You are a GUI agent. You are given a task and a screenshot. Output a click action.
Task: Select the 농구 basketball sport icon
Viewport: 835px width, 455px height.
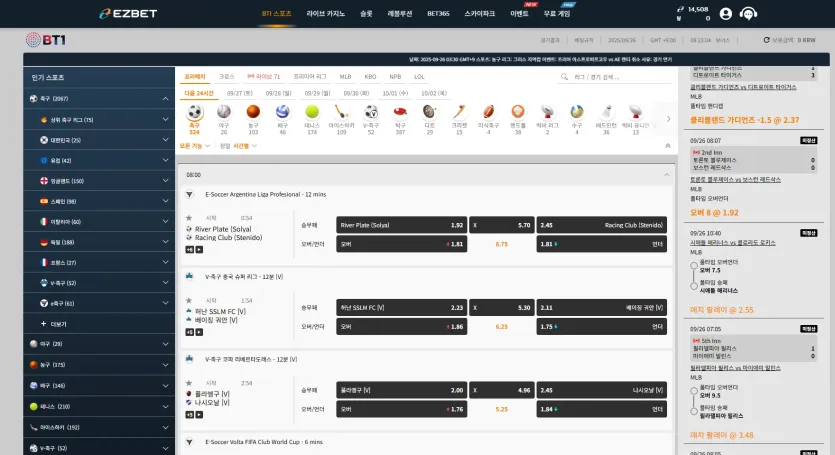(253, 111)
